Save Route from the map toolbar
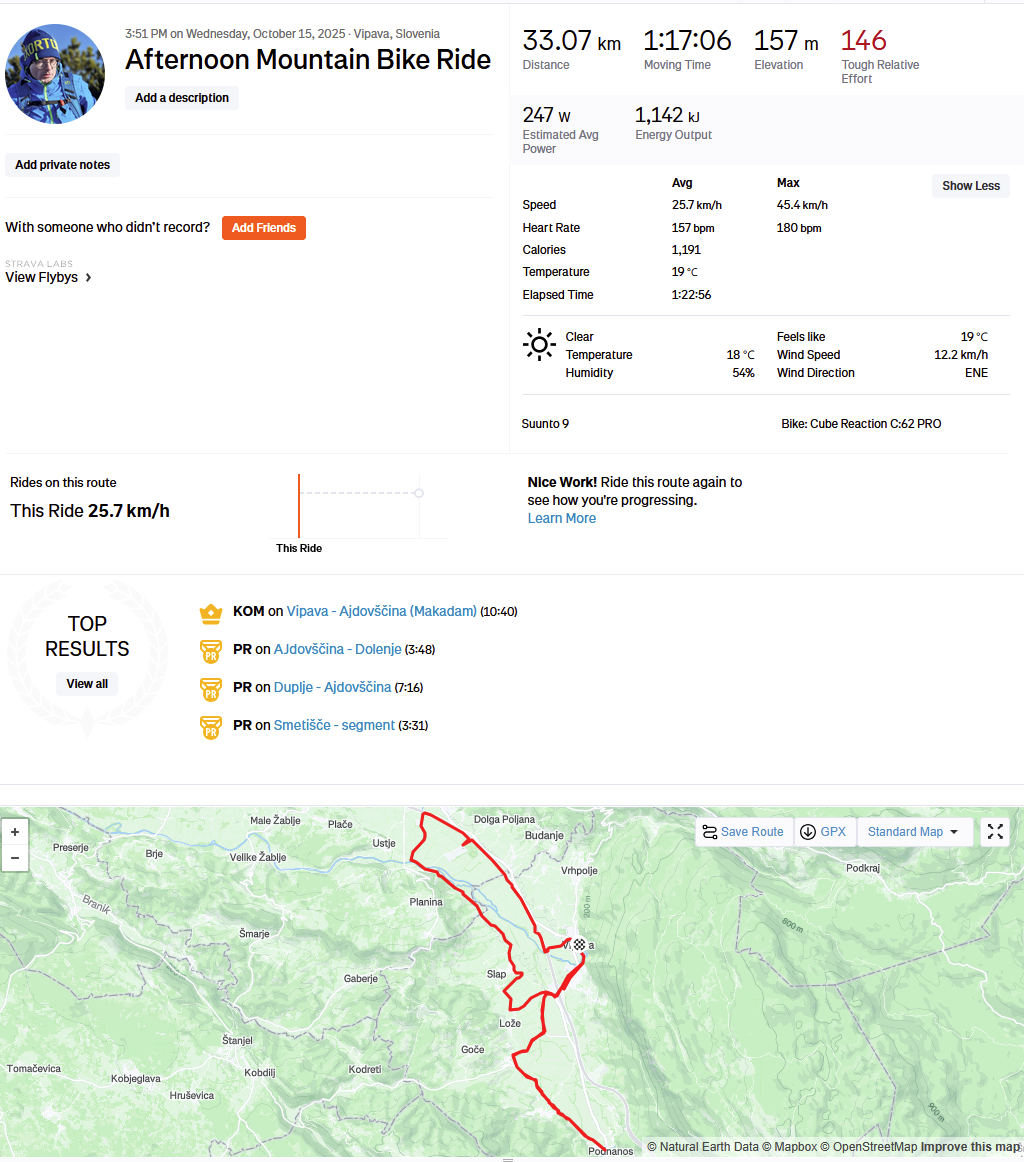The width and height of the screenshot is (1024, 1162). 743,831
